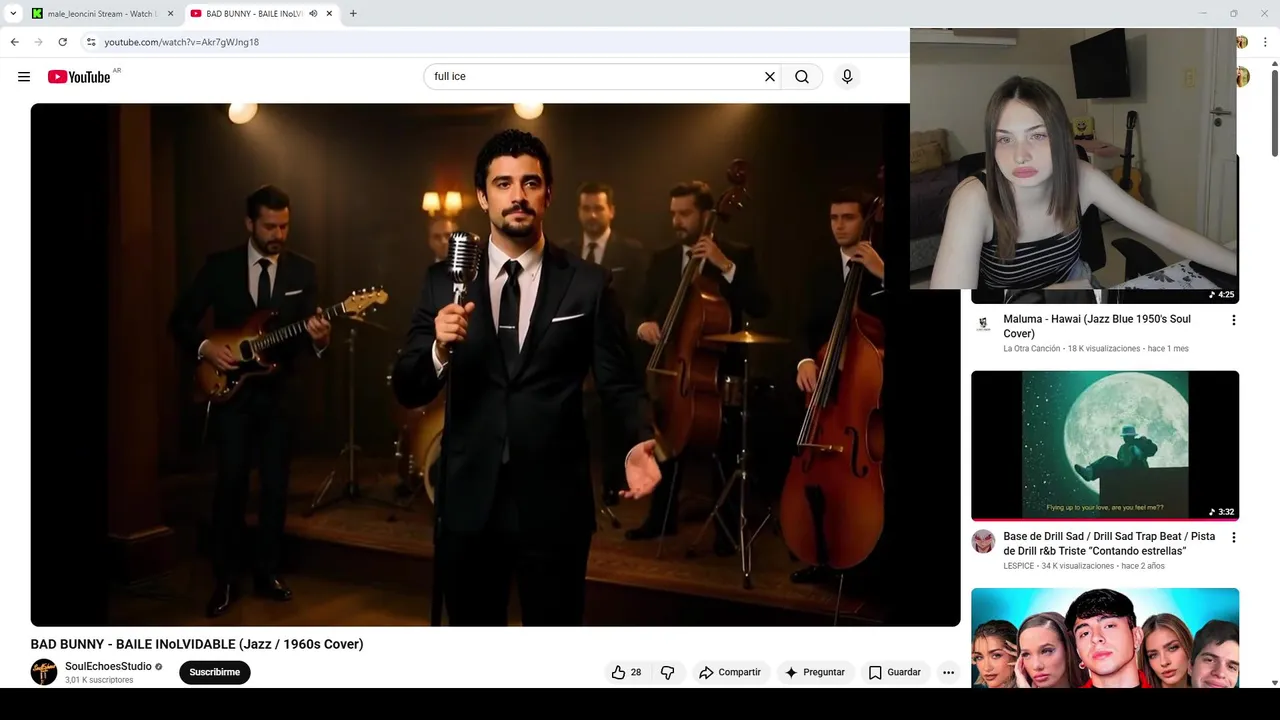
Task: Open the Base de Drill Sad video title
Action: [1109, 544]
